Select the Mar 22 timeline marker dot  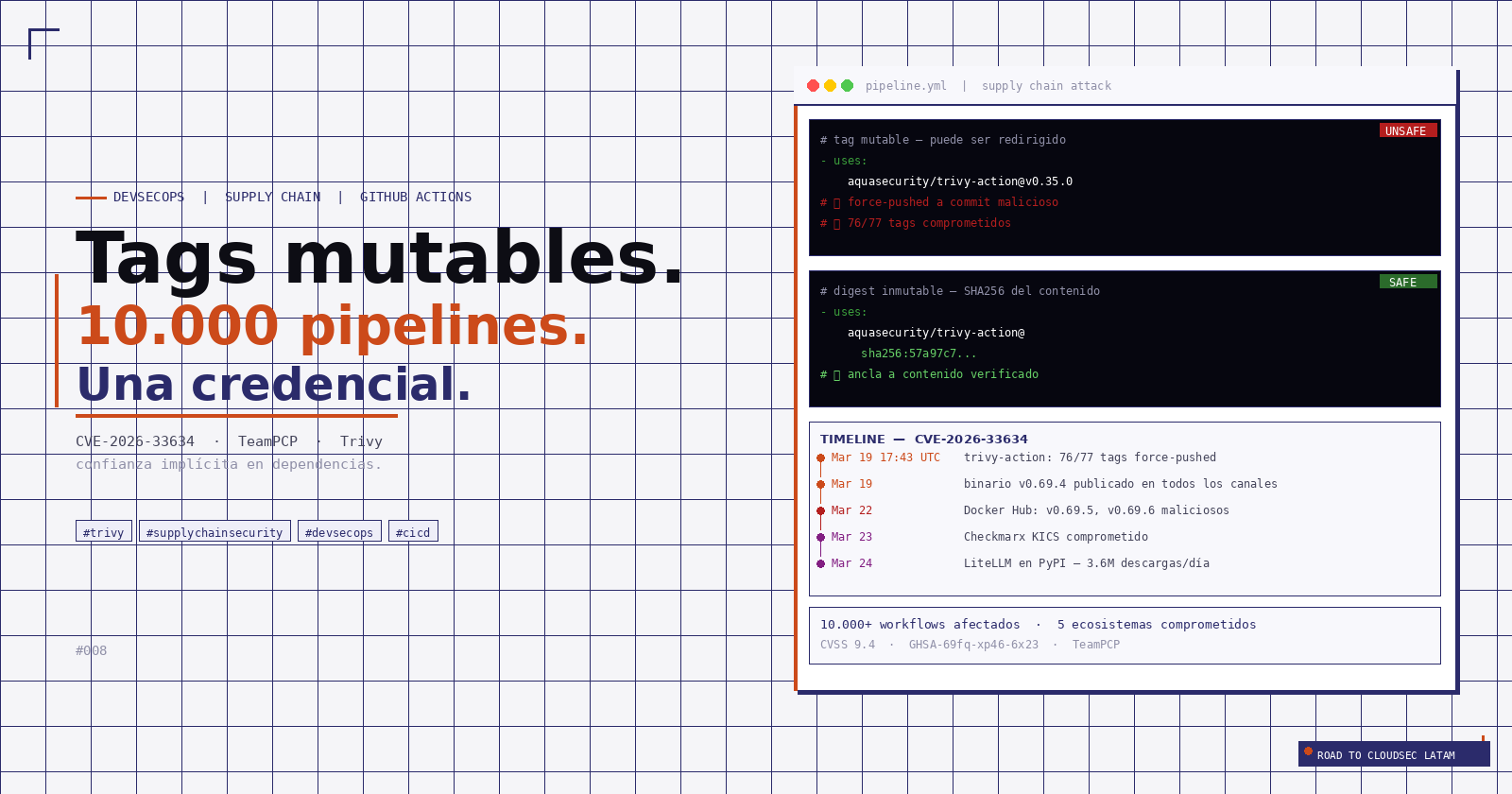click(820, 511)
